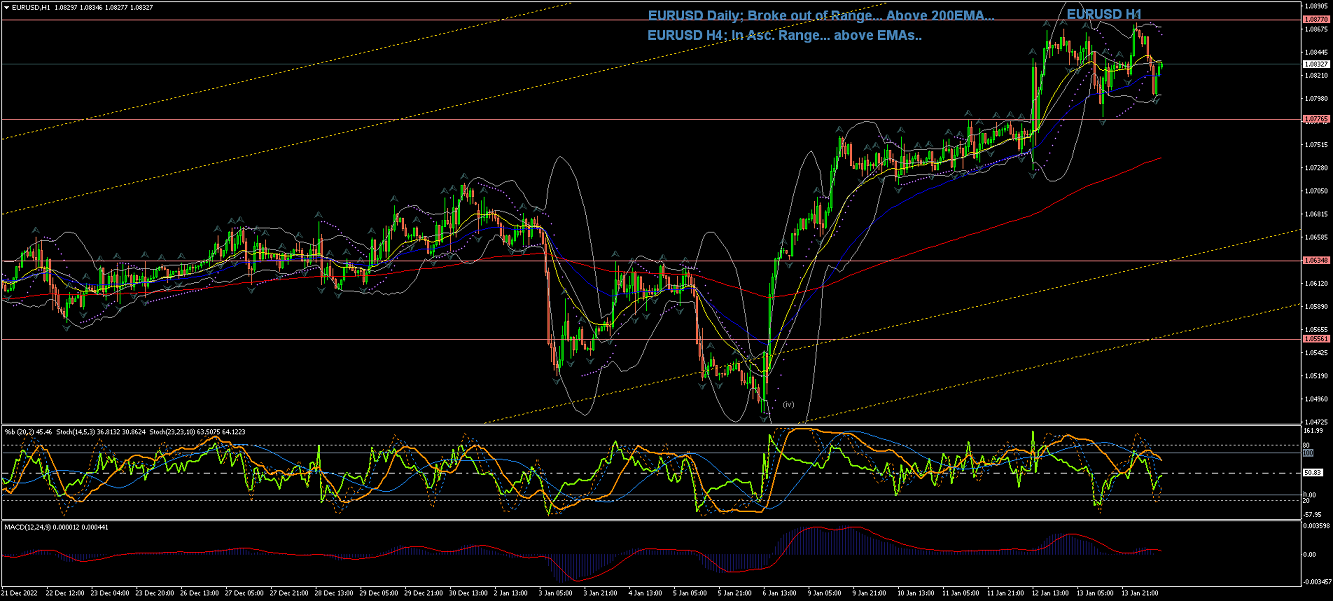Click the -57.95 oscillator scale value

point(1312,514)
